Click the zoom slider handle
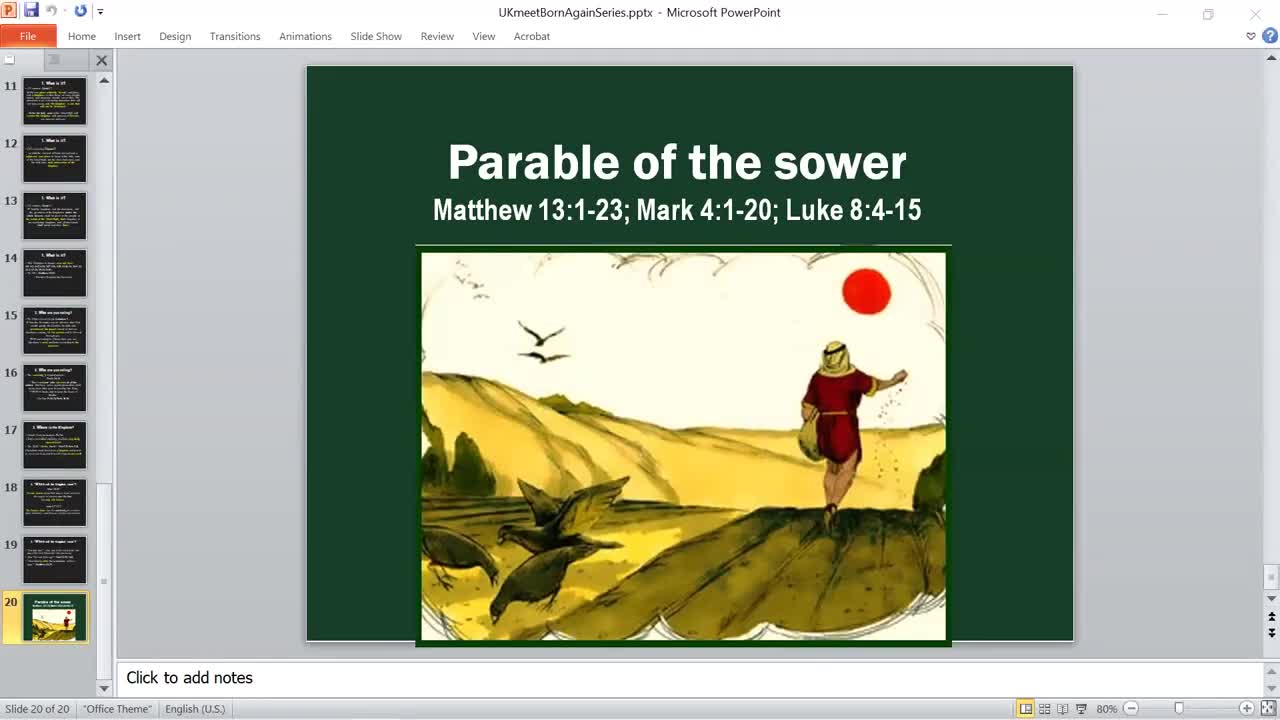The width and height of the screenshot is (1280, 720). (x=1179, y=709)
